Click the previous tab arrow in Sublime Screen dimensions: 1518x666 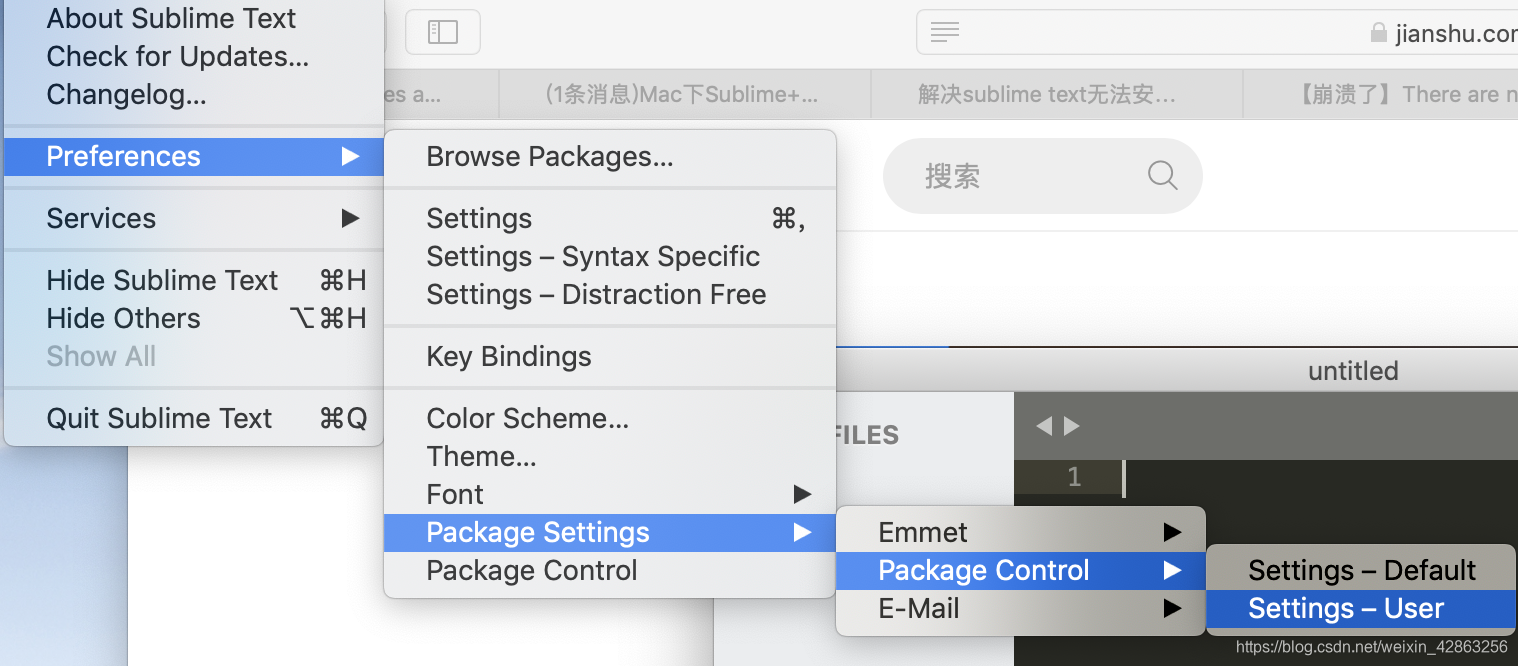[x=1044, y=426]
